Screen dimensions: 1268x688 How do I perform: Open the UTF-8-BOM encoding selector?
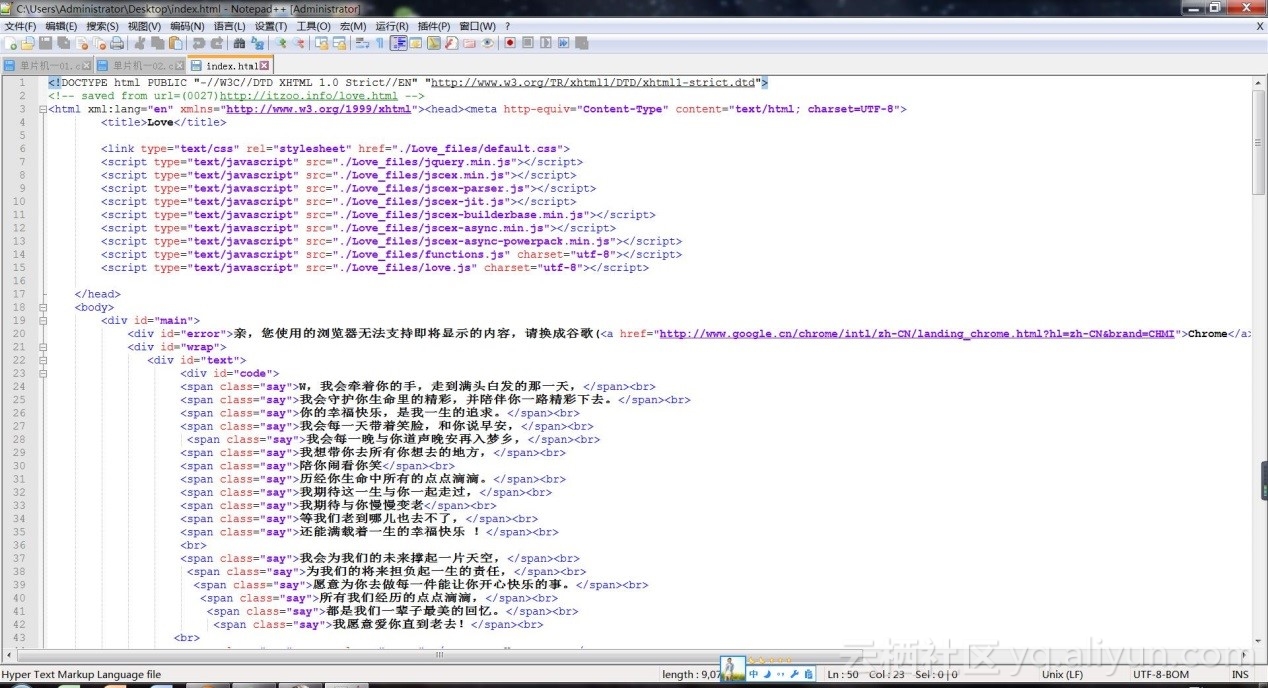(x=1160, y=675)
